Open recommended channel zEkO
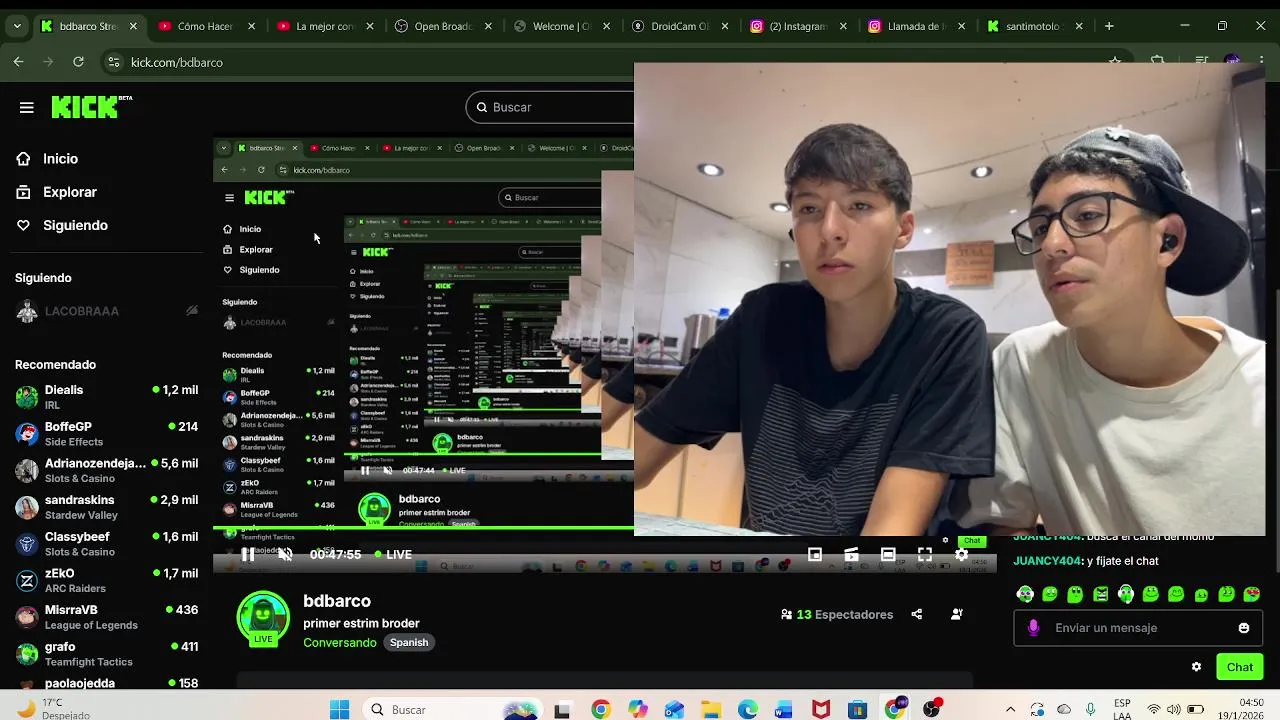The image size is (1280, 720). pyautogui.click(x=107, y=581)
